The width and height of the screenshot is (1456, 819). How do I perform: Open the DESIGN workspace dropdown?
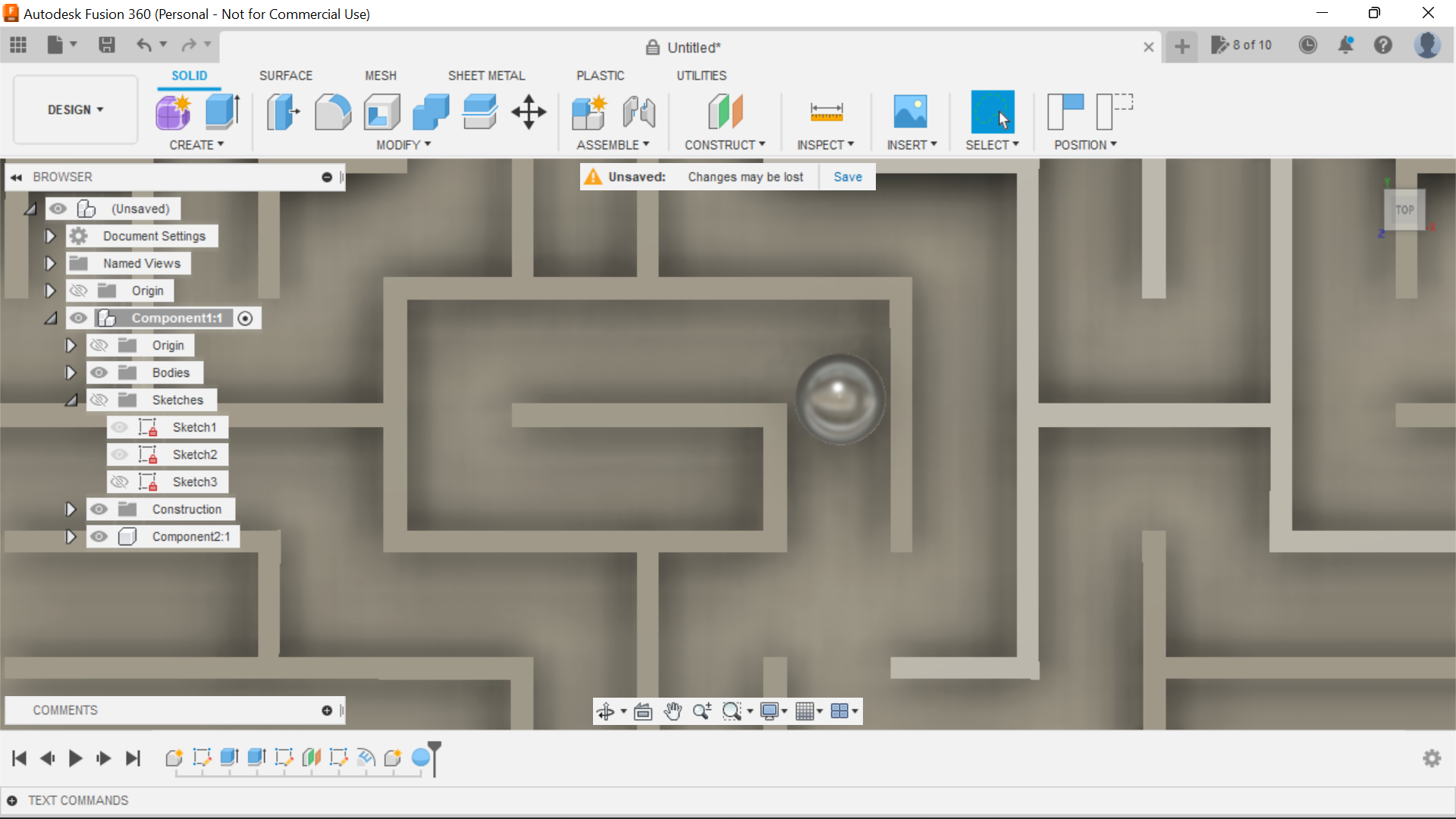(74, 109)
